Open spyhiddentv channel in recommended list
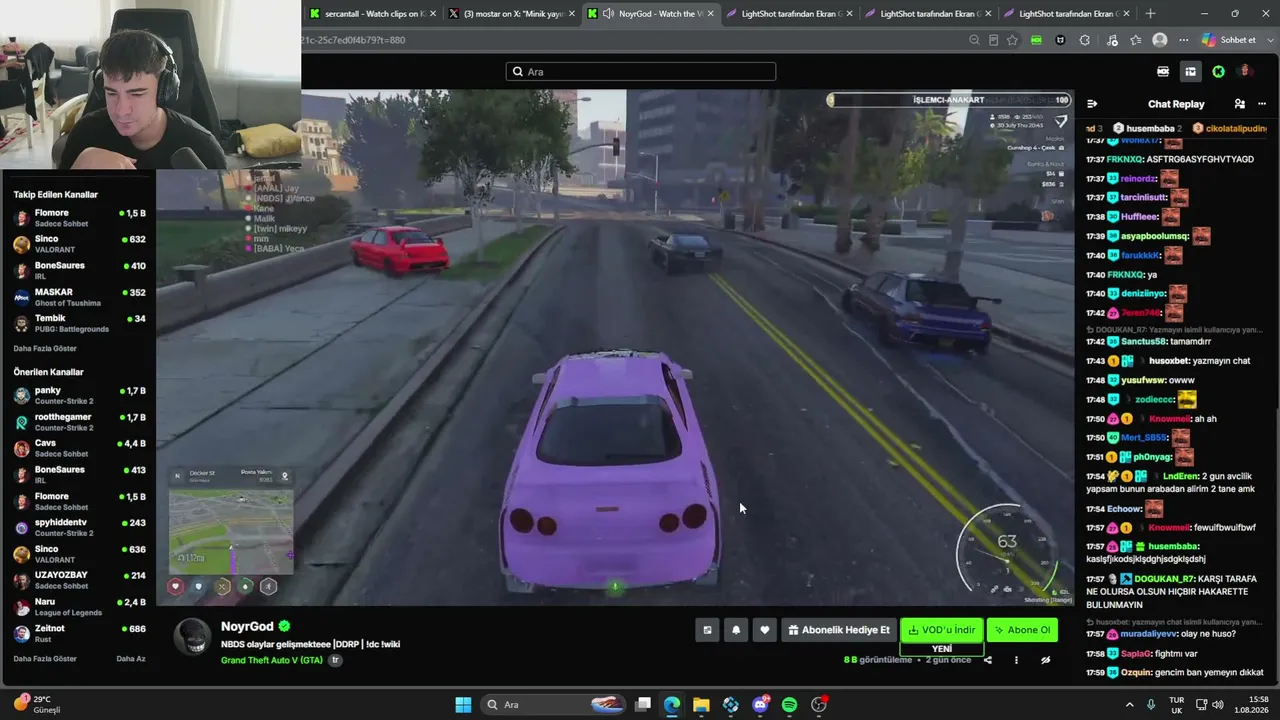This screenshot has width=1280, height=720. pyautogui.click(x=80, y=527)
